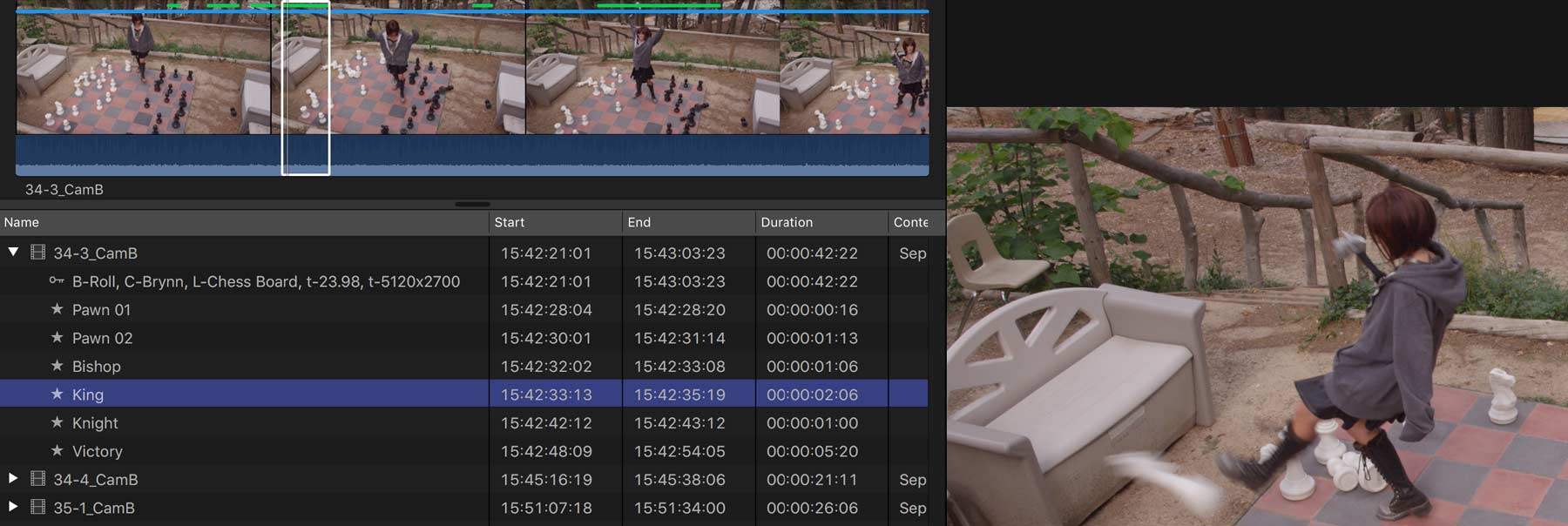Click the filmstrip icon beside 35-1_CamB row
The image size is (1568, 526).
tap(37, 507)
